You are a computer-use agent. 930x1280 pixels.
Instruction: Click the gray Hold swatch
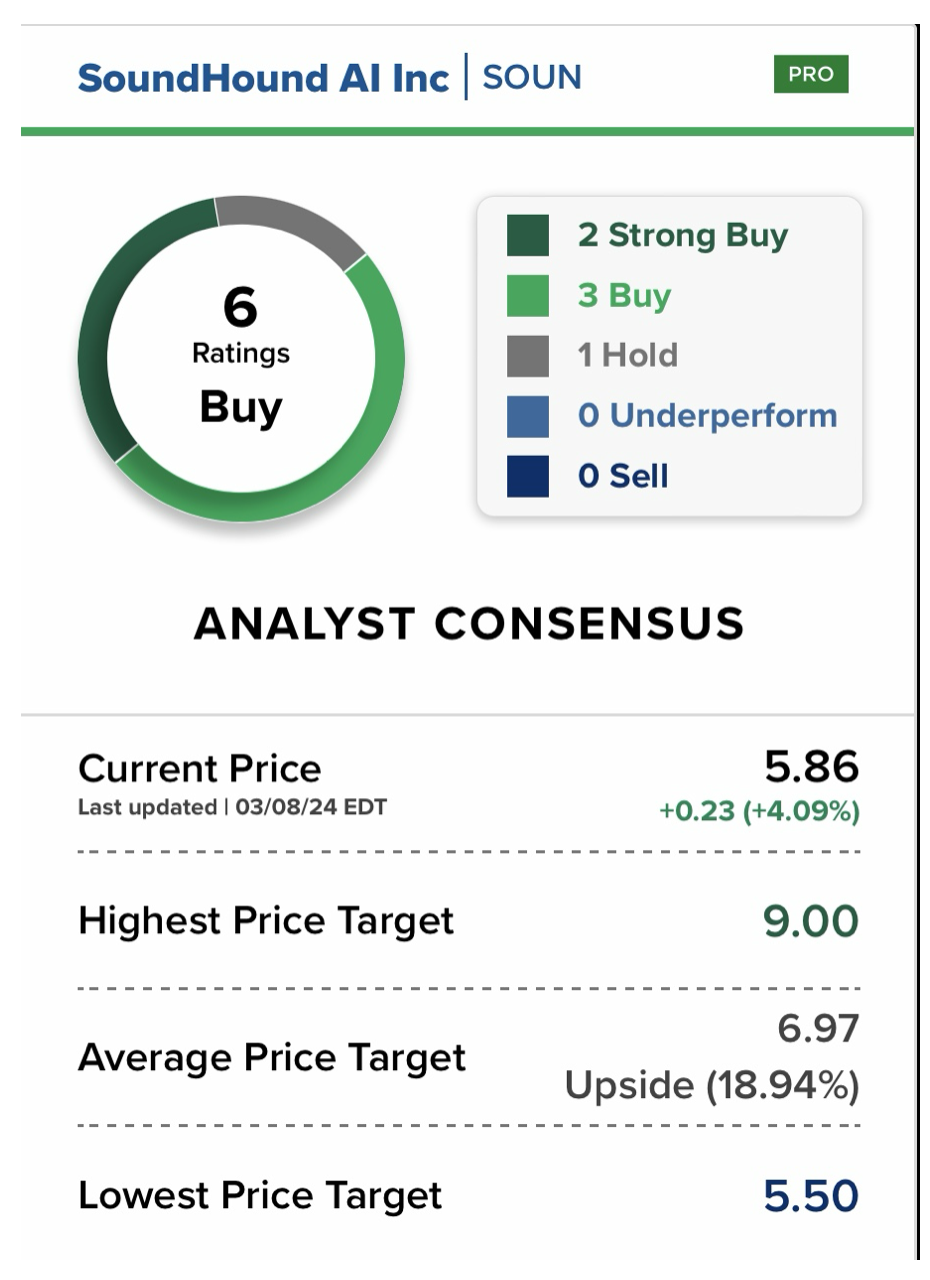pyautogui.click(x=527, y=356)
